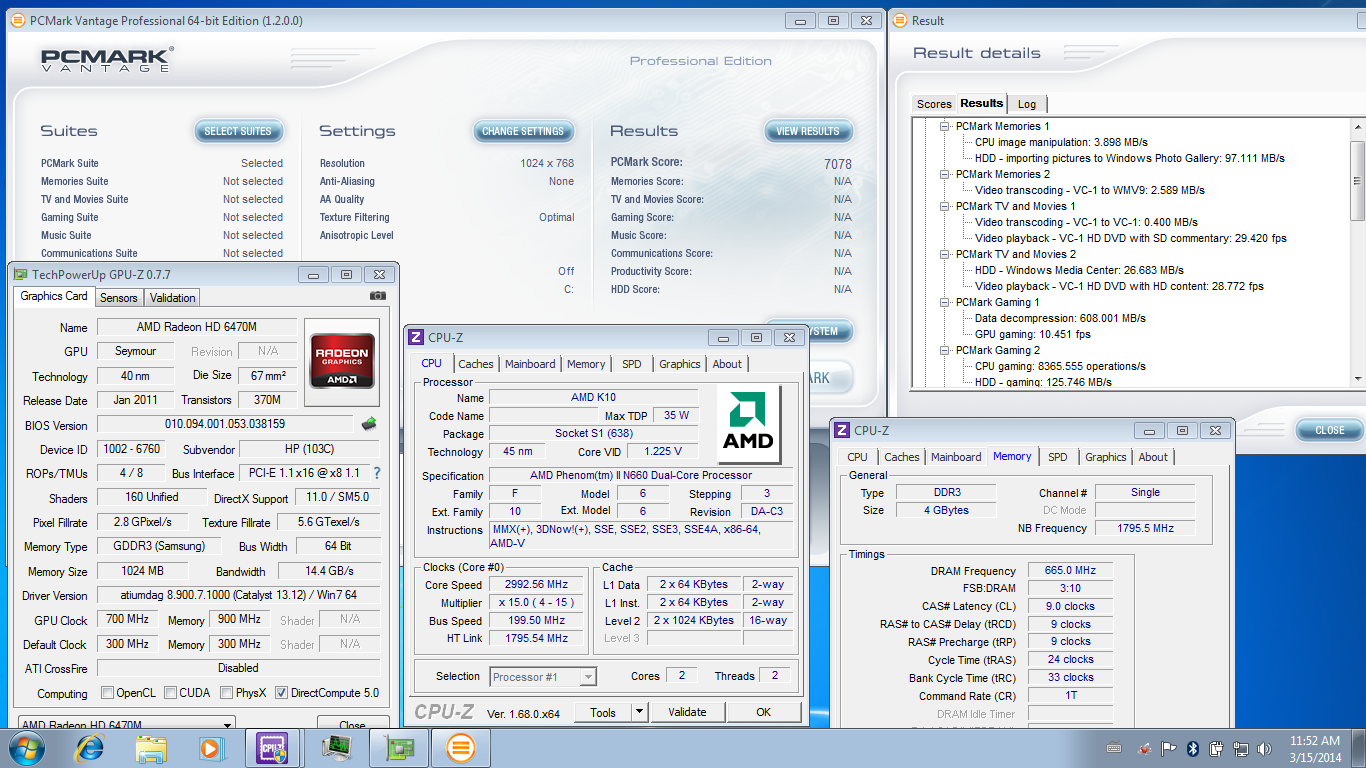The image size is (1366, 768).
Task: Switch to CPU-Z via its taskbar icon
Action: click(x=272, y=747)
